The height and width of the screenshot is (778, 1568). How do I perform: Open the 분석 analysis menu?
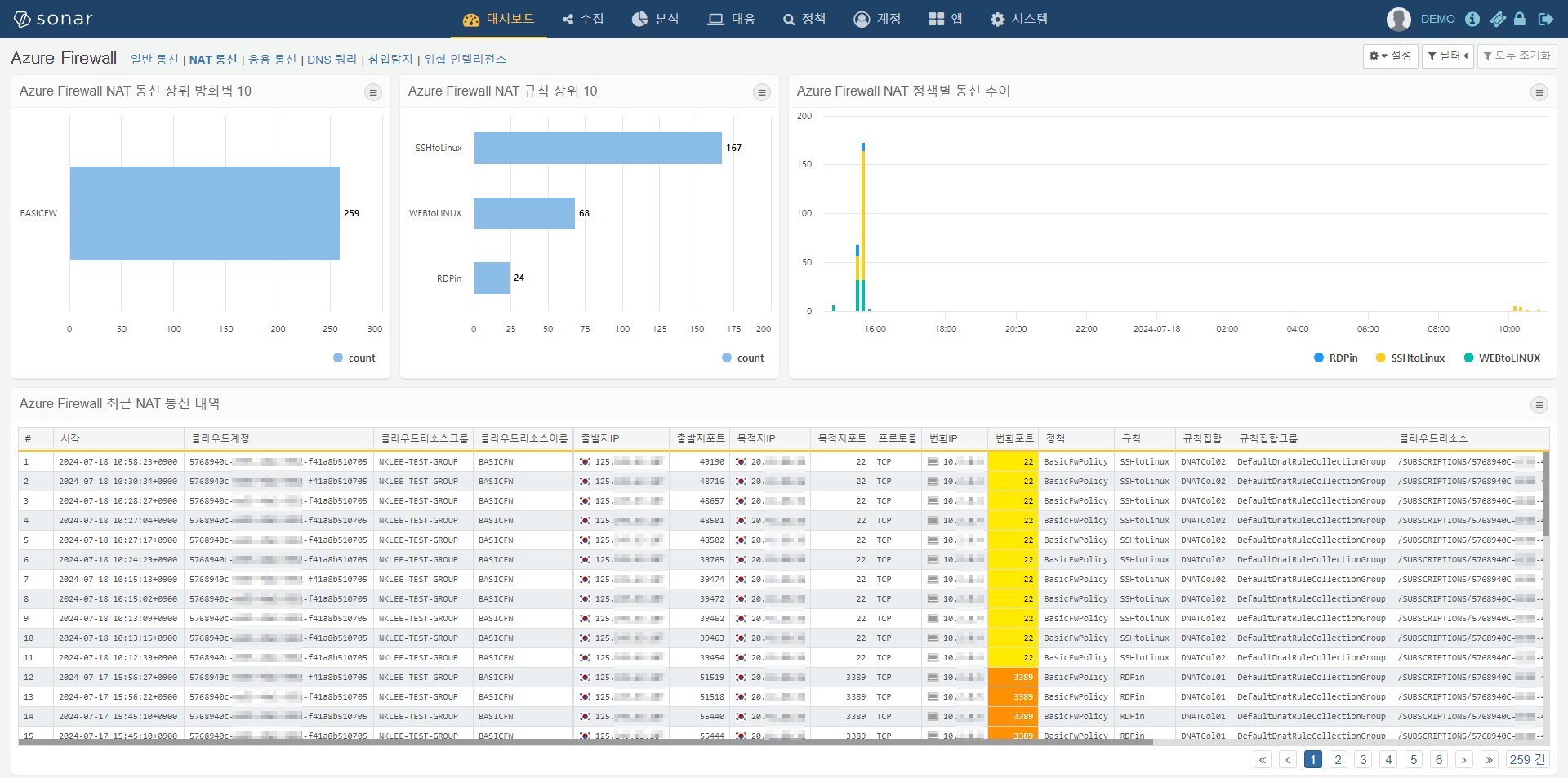pos(655,19)
